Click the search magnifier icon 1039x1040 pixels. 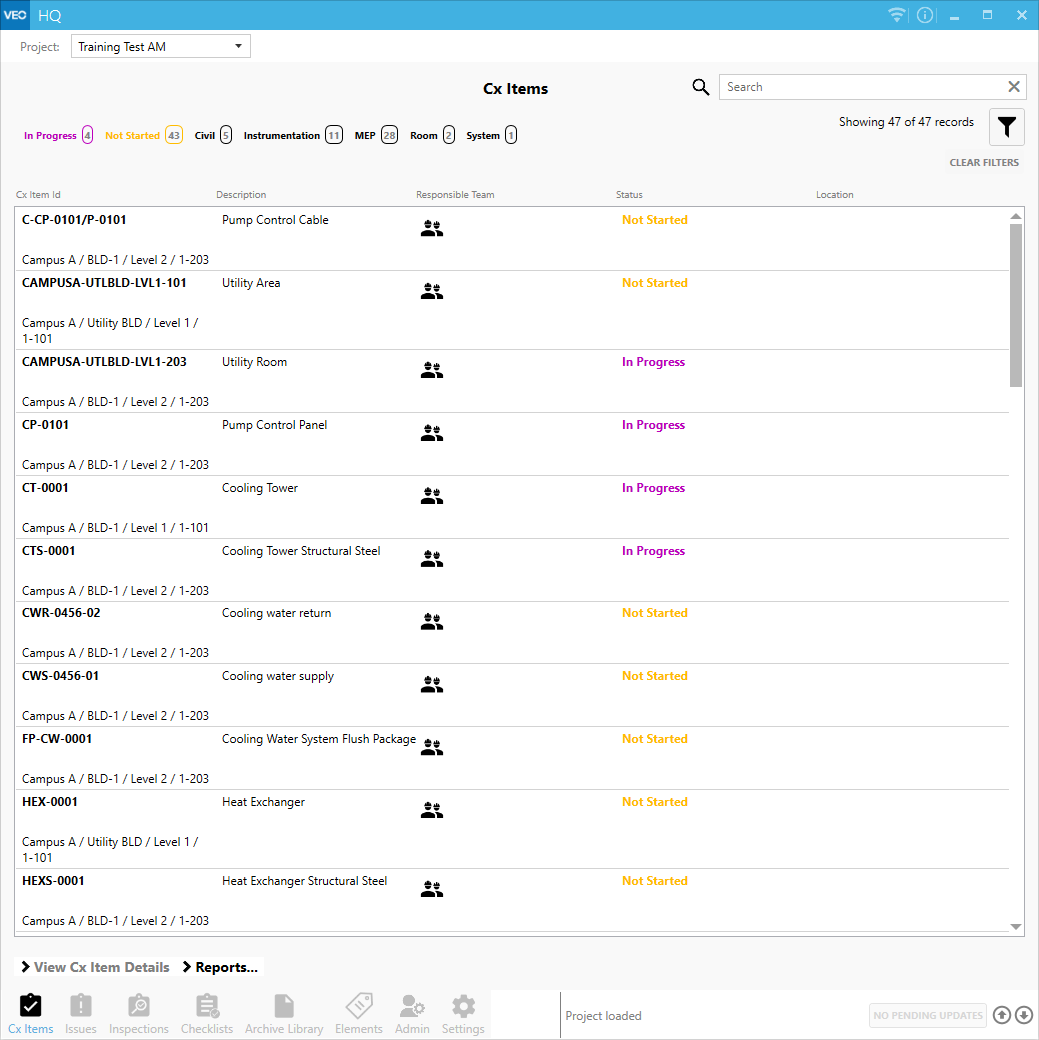701,87
